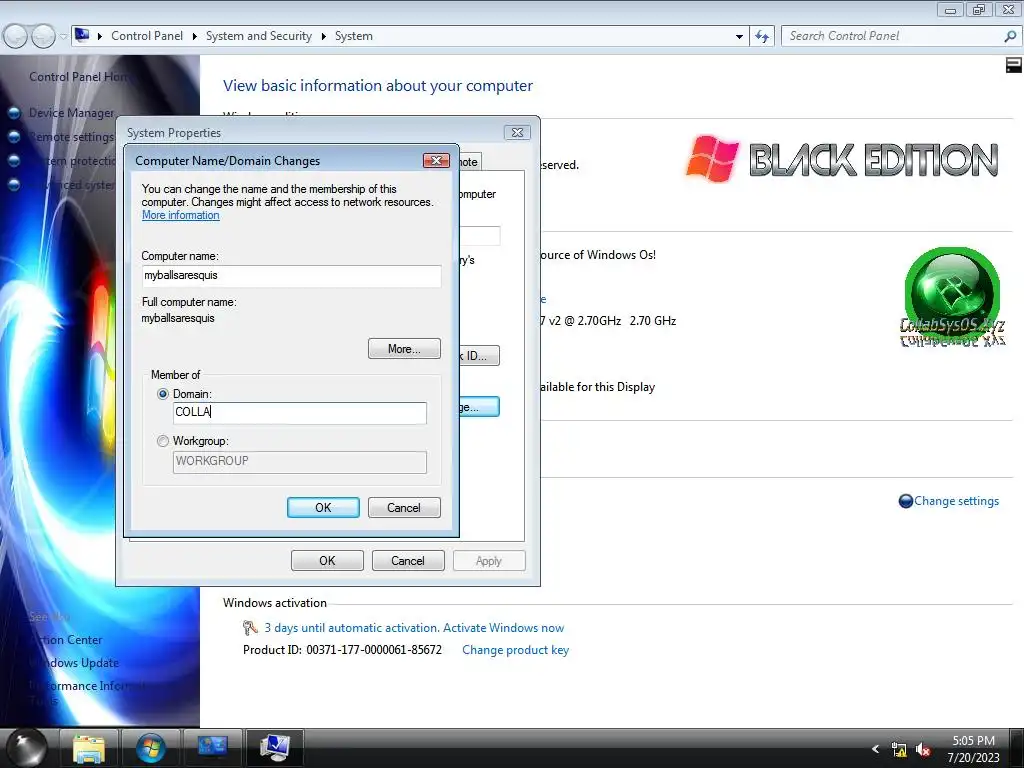Click the partially hidden Remote tab
1024x768 pixels.
click(470, 161)
